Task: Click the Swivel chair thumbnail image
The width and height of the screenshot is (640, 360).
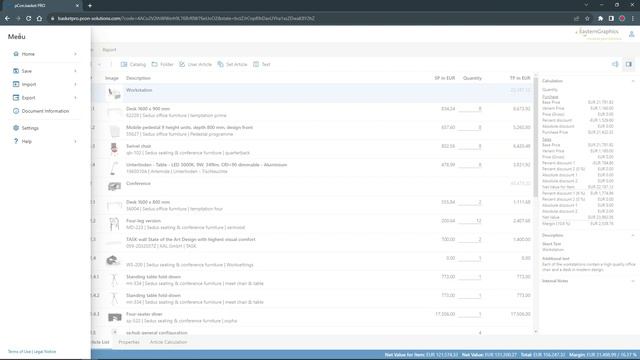Action: click(x=114, y=149)
